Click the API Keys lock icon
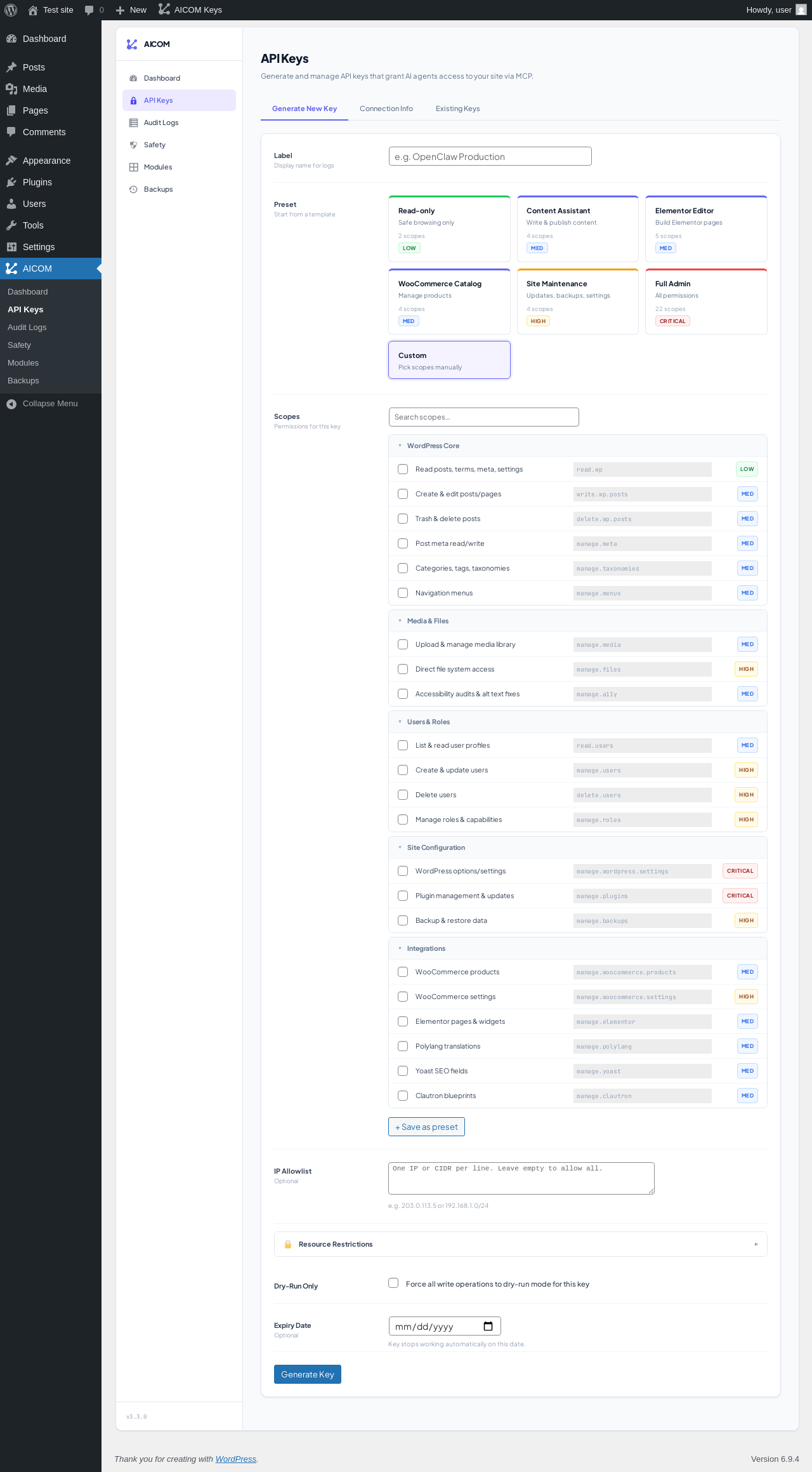The height and width of the screenshot is (1472, 812). coord(133,100)
